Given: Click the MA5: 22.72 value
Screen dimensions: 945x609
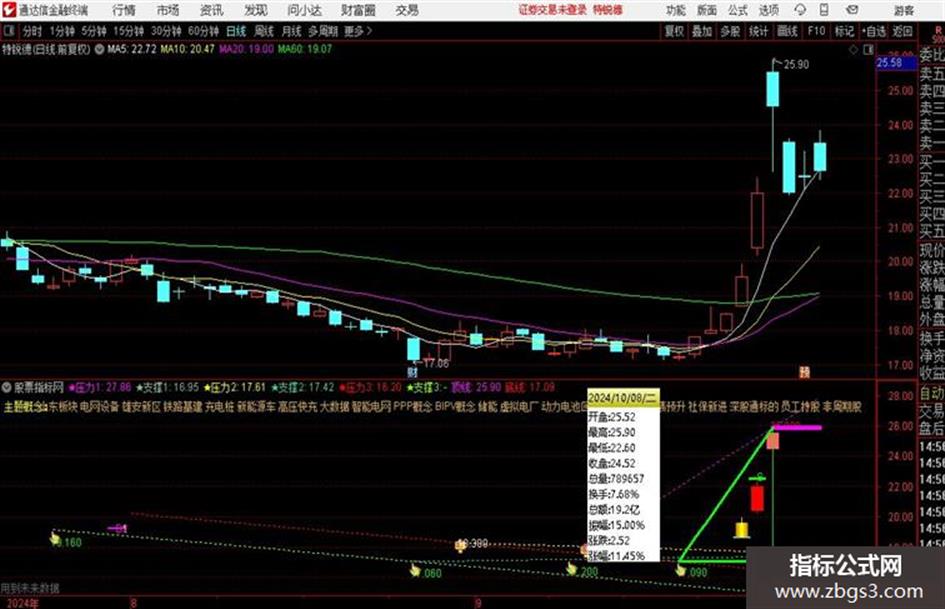Looking at the screenshot, I should (x=132, y=49).
